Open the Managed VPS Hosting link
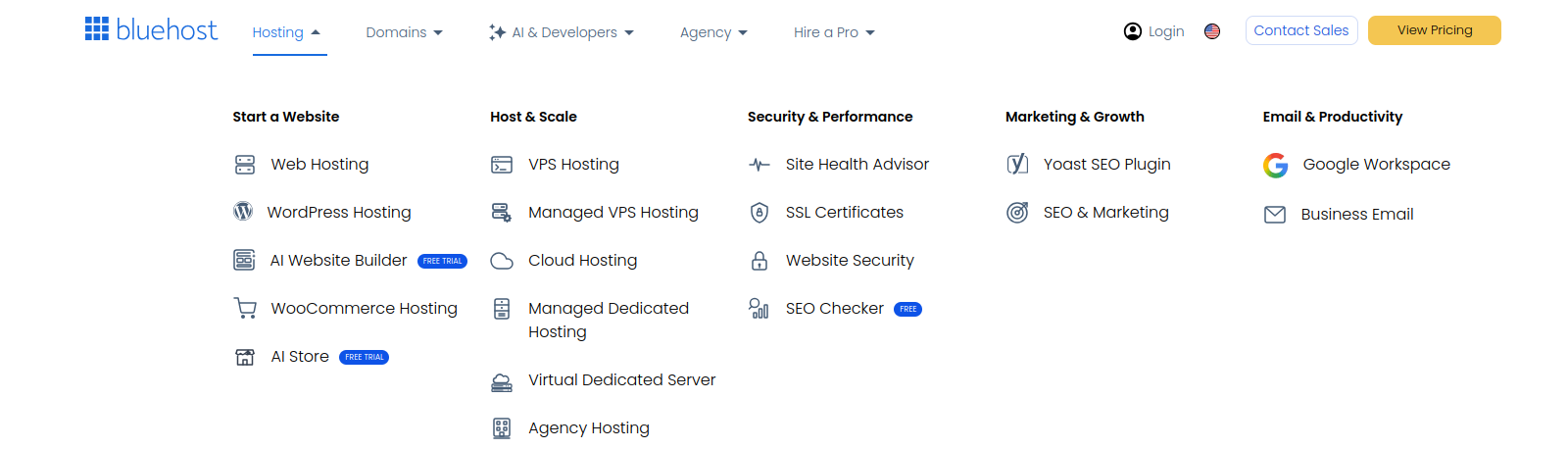1568x449 pixels. (x=613, y=213)
